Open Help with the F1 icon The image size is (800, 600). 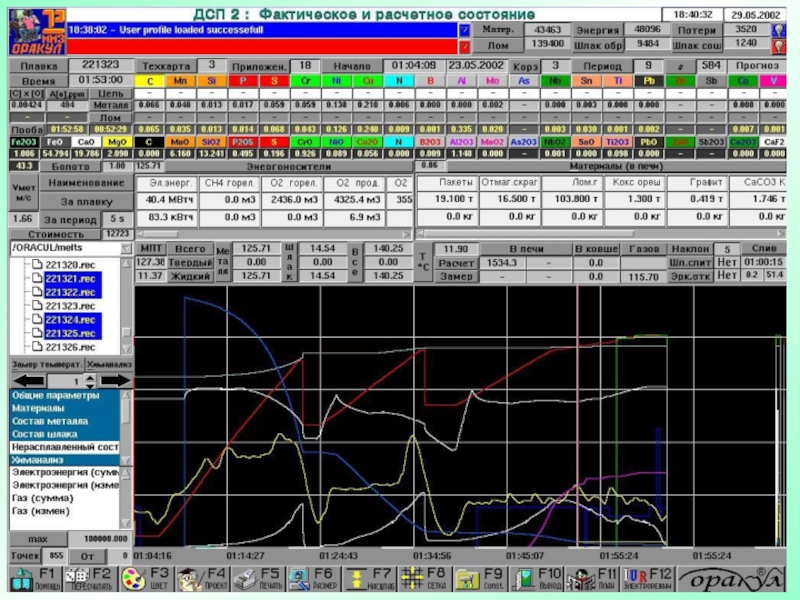coord(22,579)
